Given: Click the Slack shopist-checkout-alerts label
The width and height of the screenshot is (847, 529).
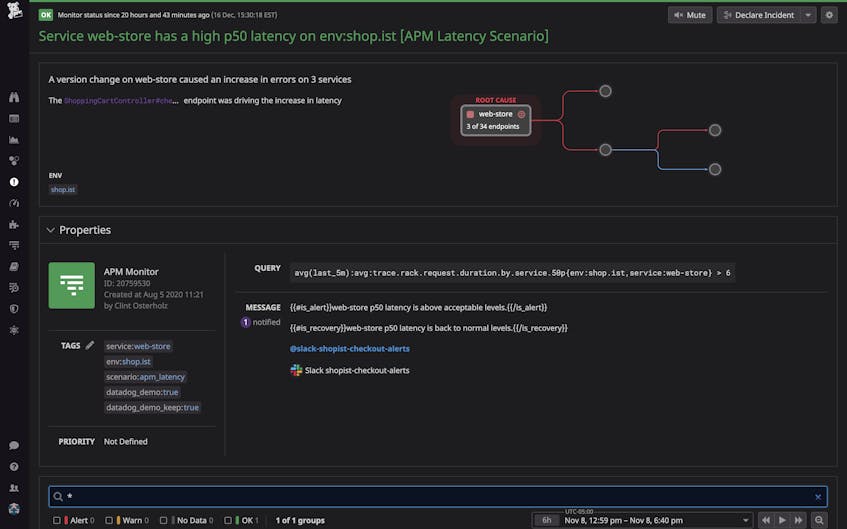Looking at the screenshot, I should pyautogui.click(x=357, y=370).
